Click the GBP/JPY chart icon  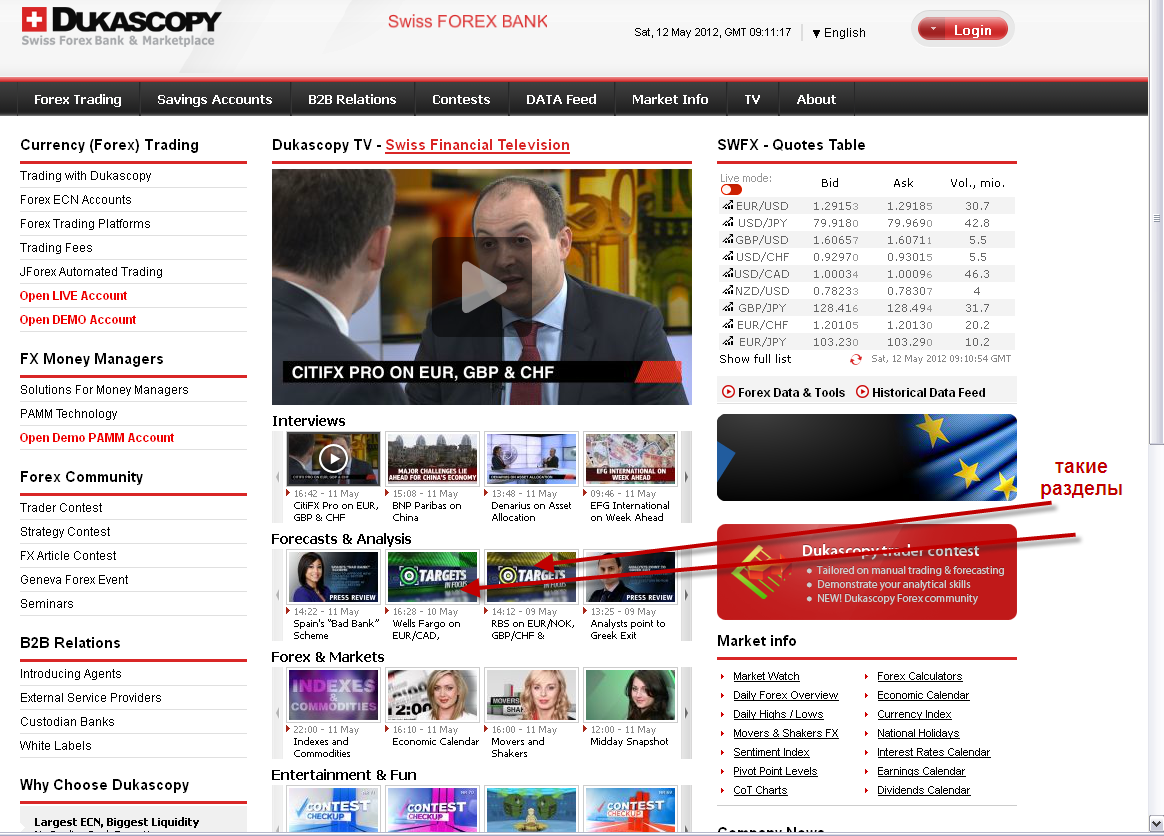(728, 307)
